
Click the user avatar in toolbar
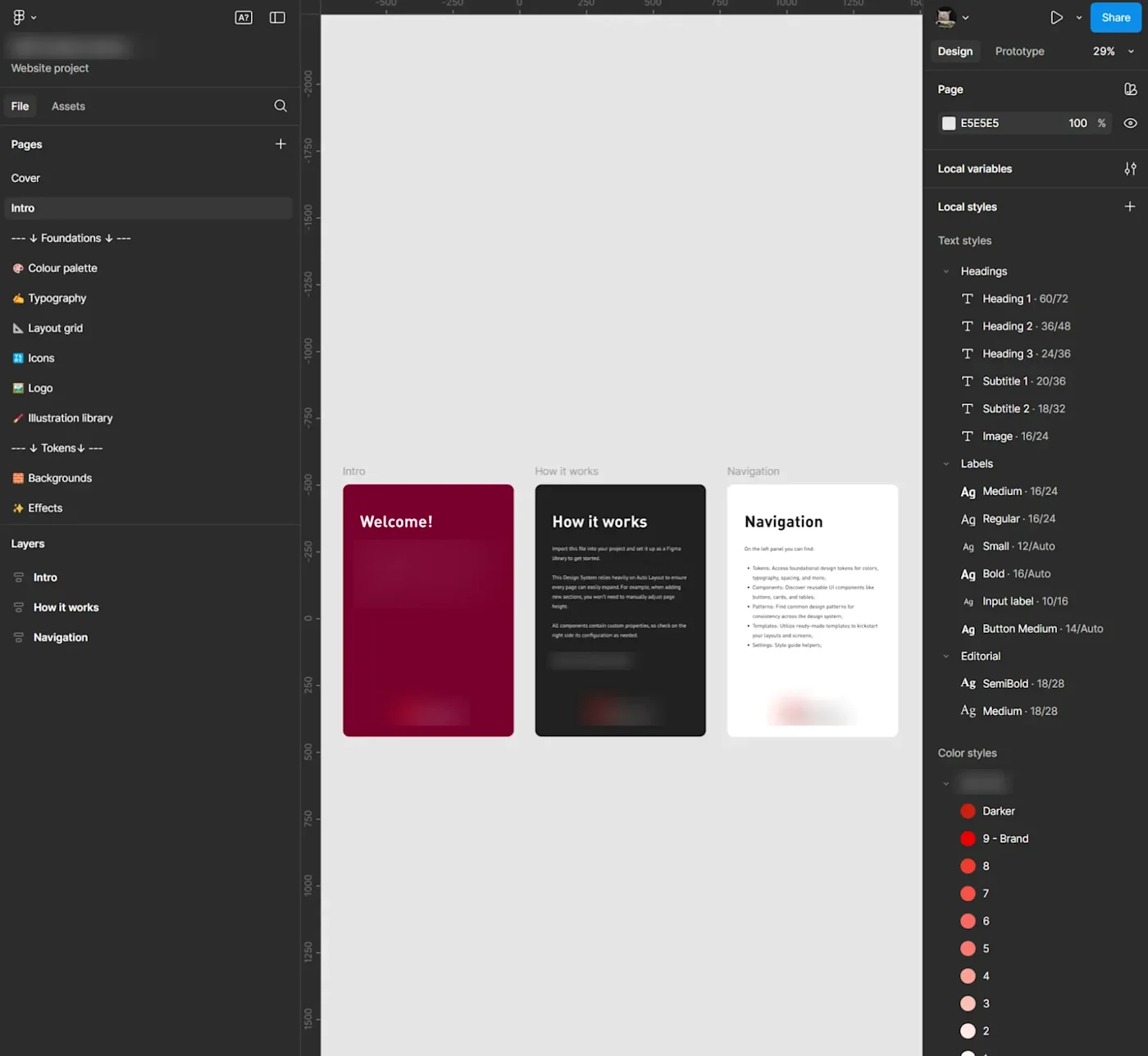[x=945, y=17]
